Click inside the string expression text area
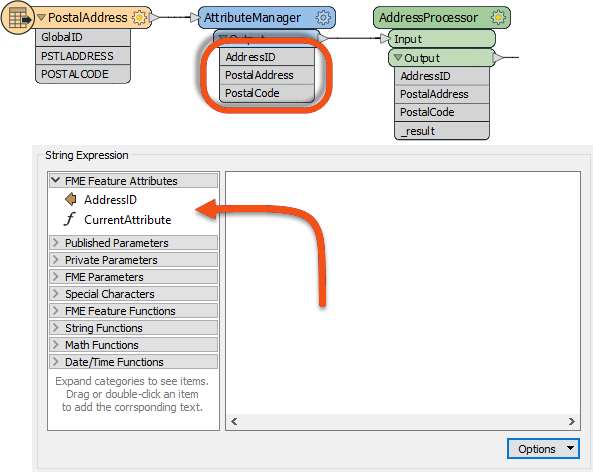Screen dimensions: 593x472 (403, 293)
